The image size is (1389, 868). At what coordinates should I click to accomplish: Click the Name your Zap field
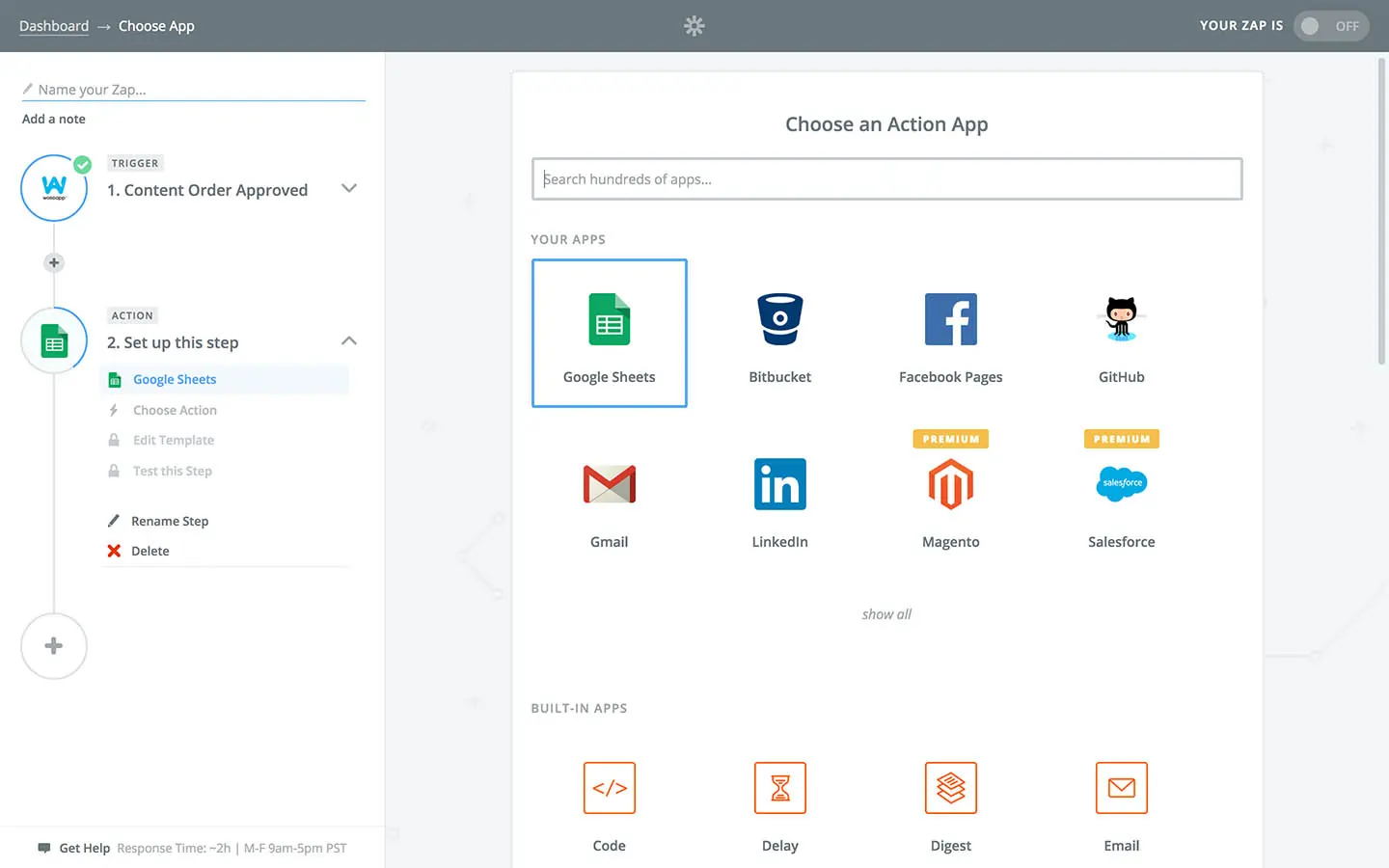(x=193, y=89)
